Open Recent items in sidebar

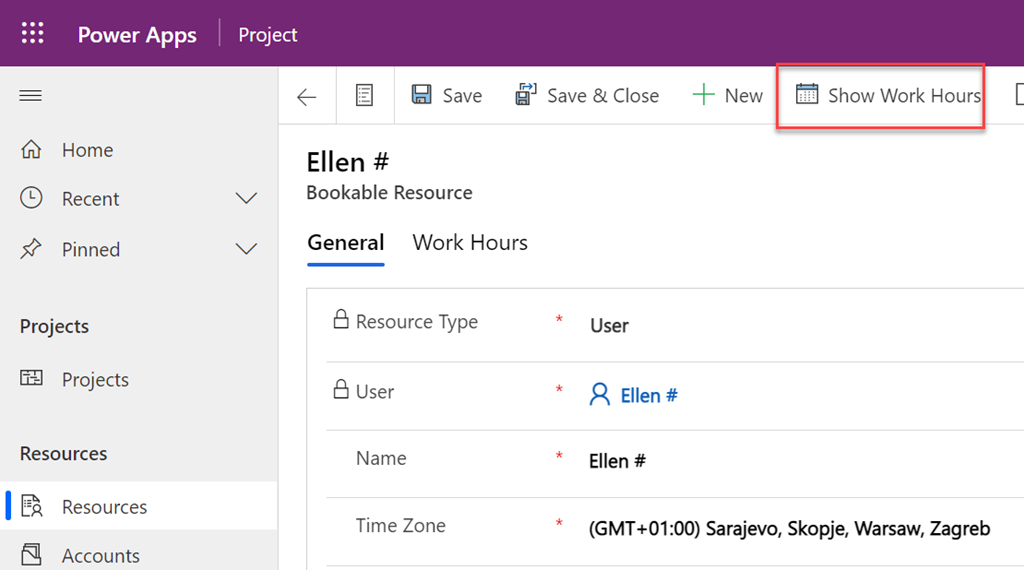coord(90,199)
